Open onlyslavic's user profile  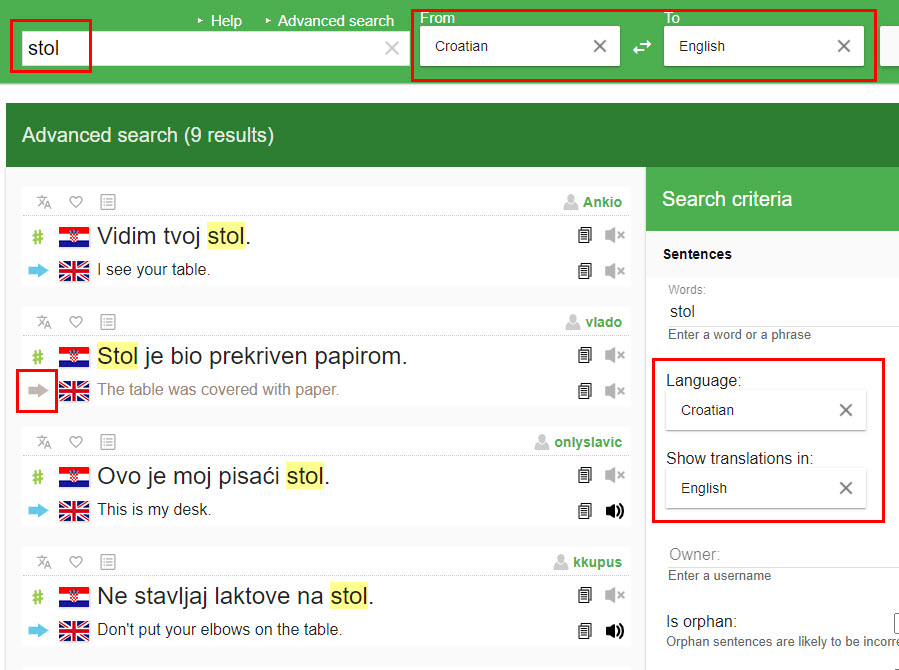click(588, 442)
